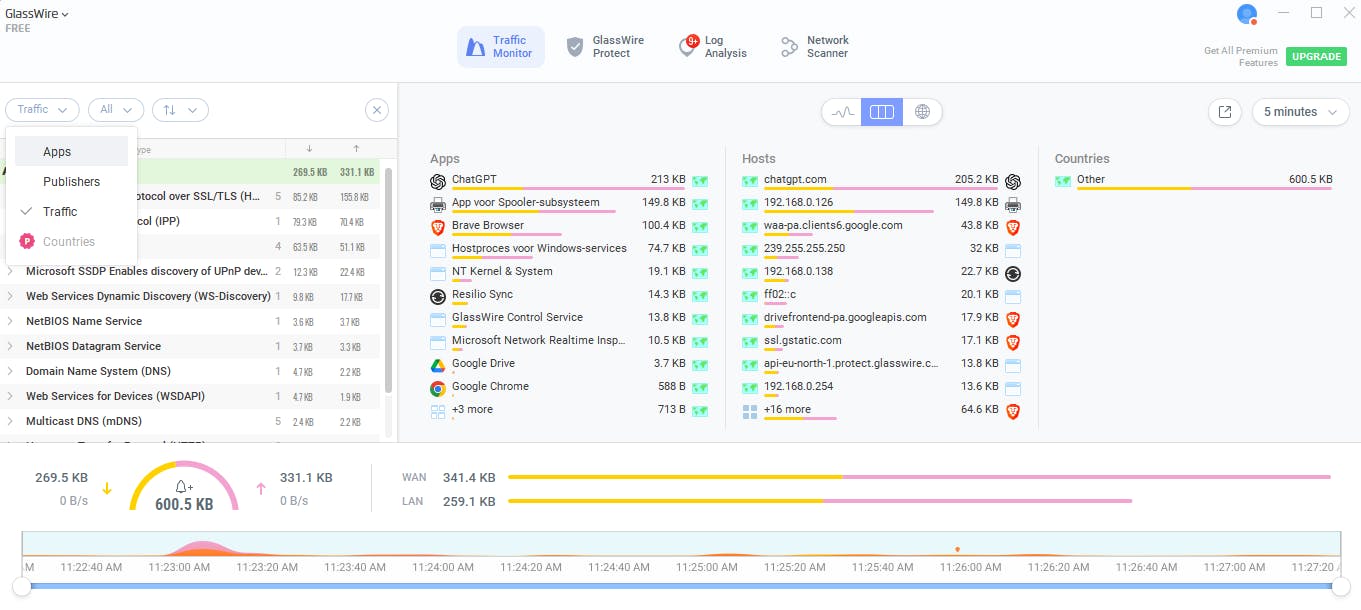Open the All filter dropdown

pyautogui.click(x=116, y=110)
